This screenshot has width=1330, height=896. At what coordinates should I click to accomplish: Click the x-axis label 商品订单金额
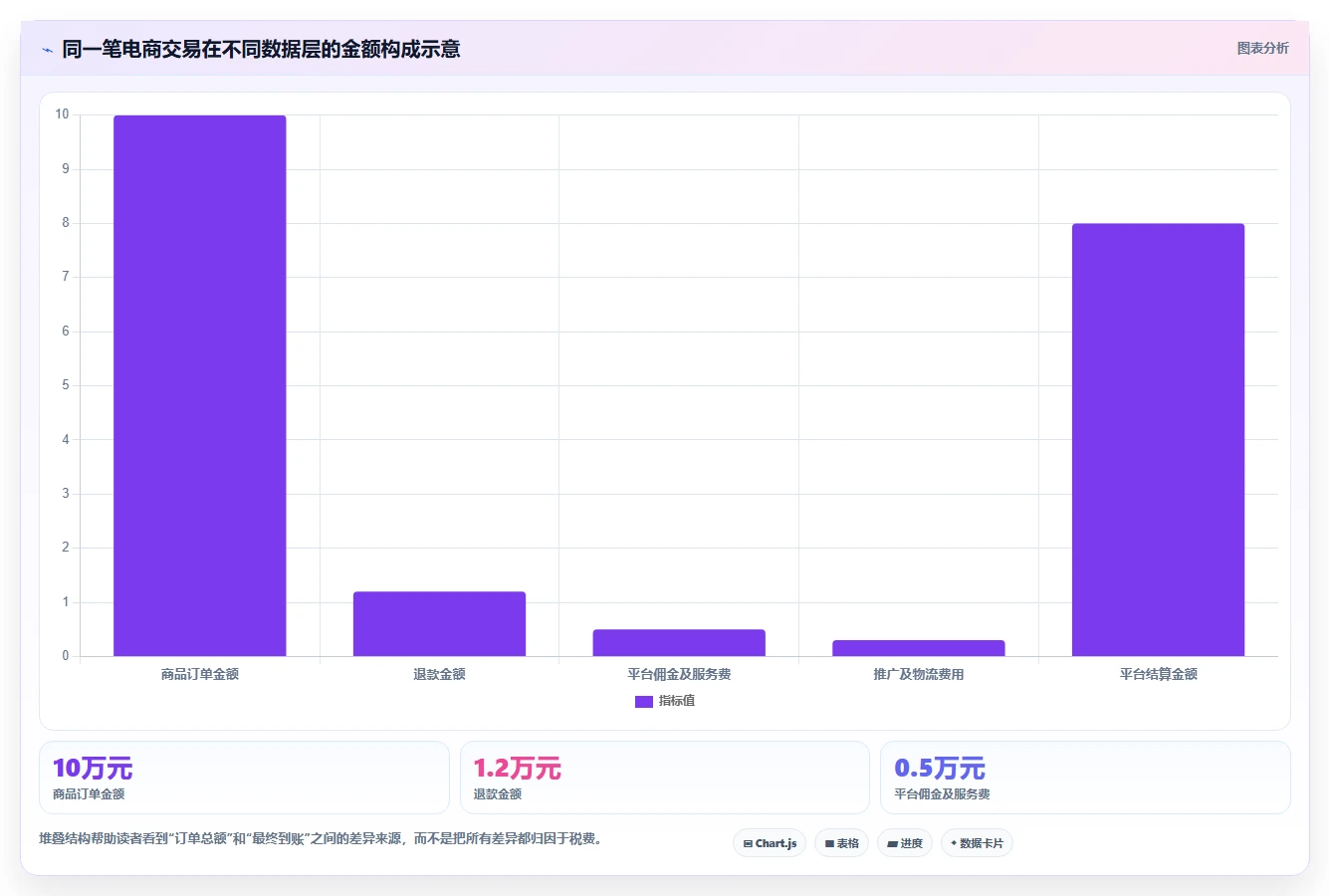[x=200, y=674]
